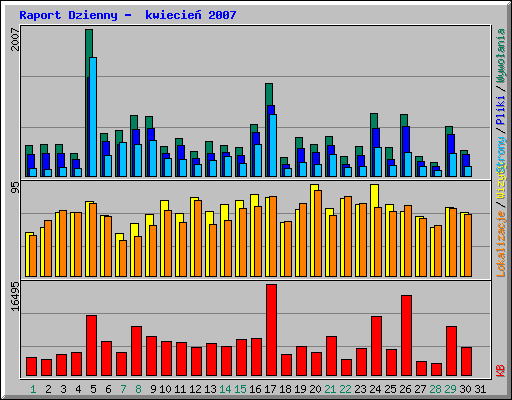Click green weekend day label "14"
This screenshot has width=512, height=400.
pos(225,389)
